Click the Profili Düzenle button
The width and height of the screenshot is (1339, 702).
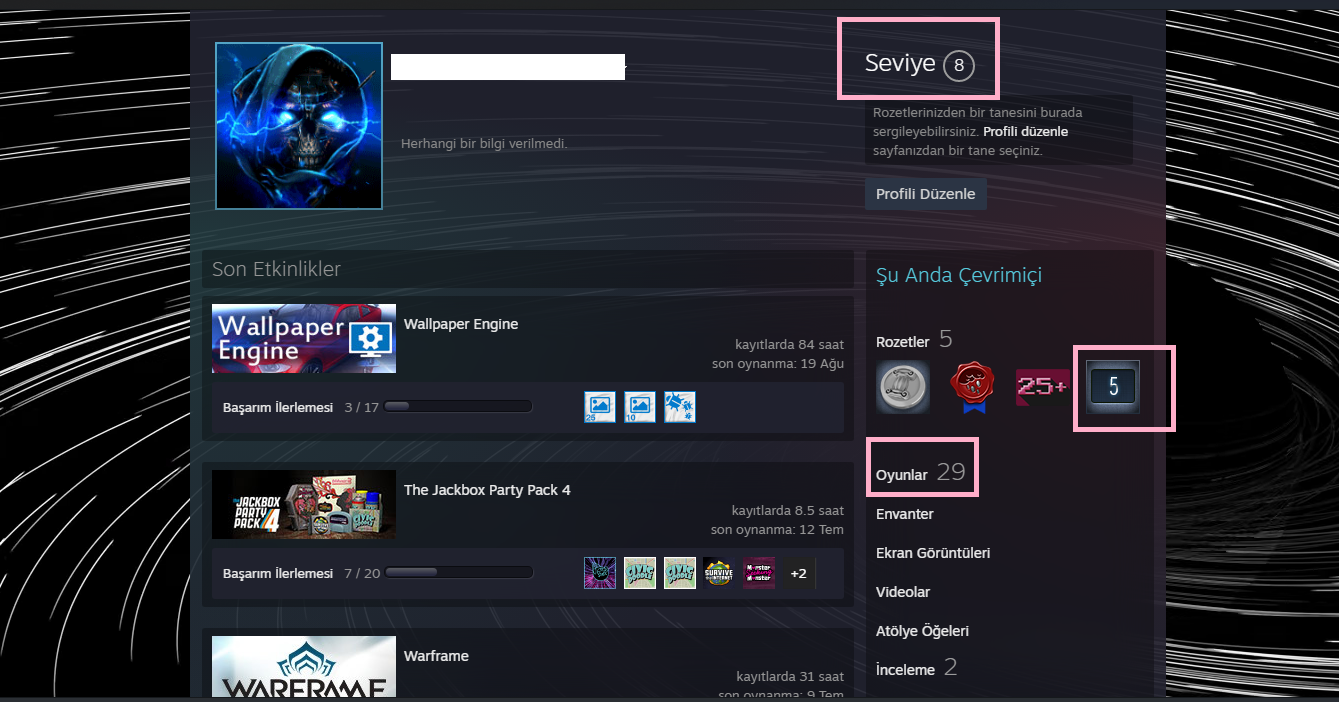coord(926,194)
